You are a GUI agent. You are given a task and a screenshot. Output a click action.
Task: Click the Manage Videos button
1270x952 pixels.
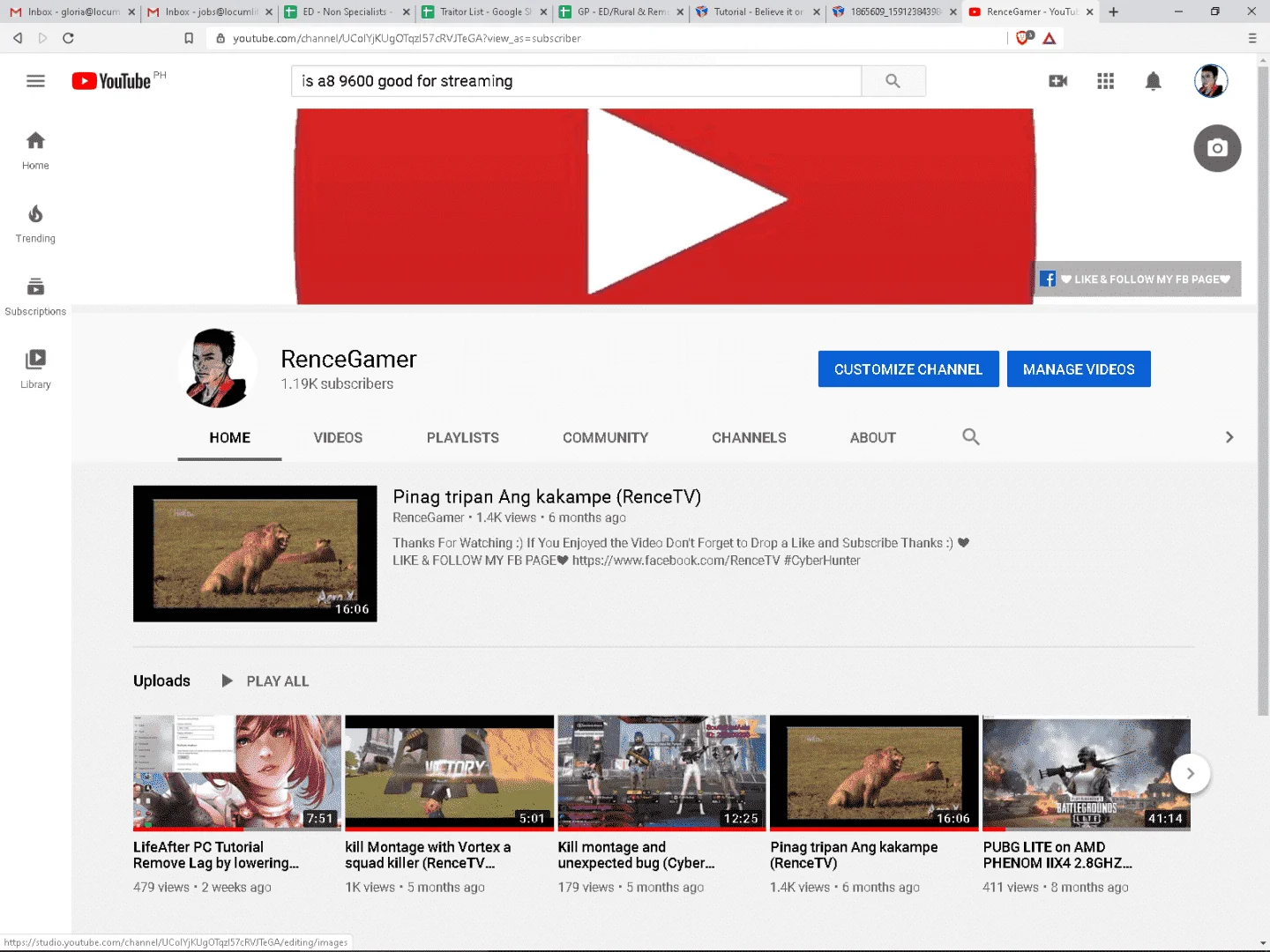(1079, 369)
